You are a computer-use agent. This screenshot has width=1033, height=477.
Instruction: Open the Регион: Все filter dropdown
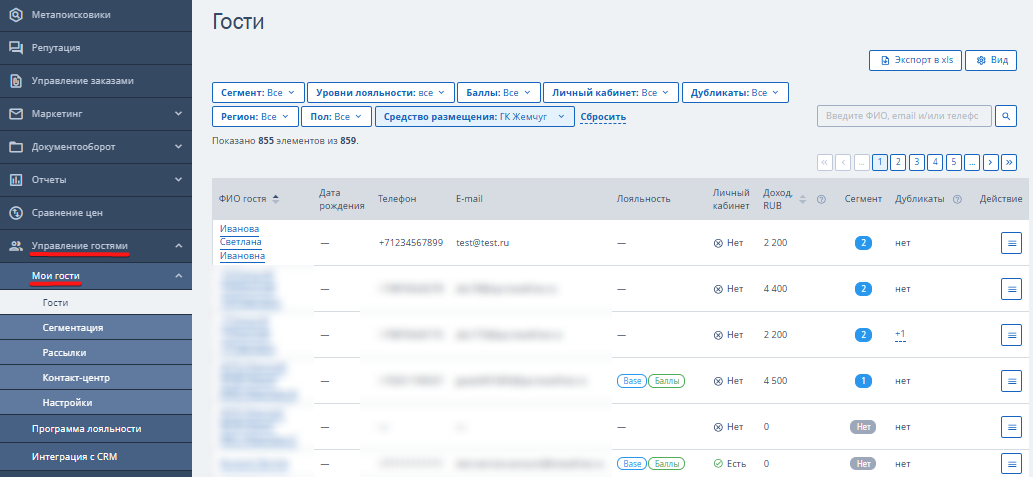click(x=256, y=117)
